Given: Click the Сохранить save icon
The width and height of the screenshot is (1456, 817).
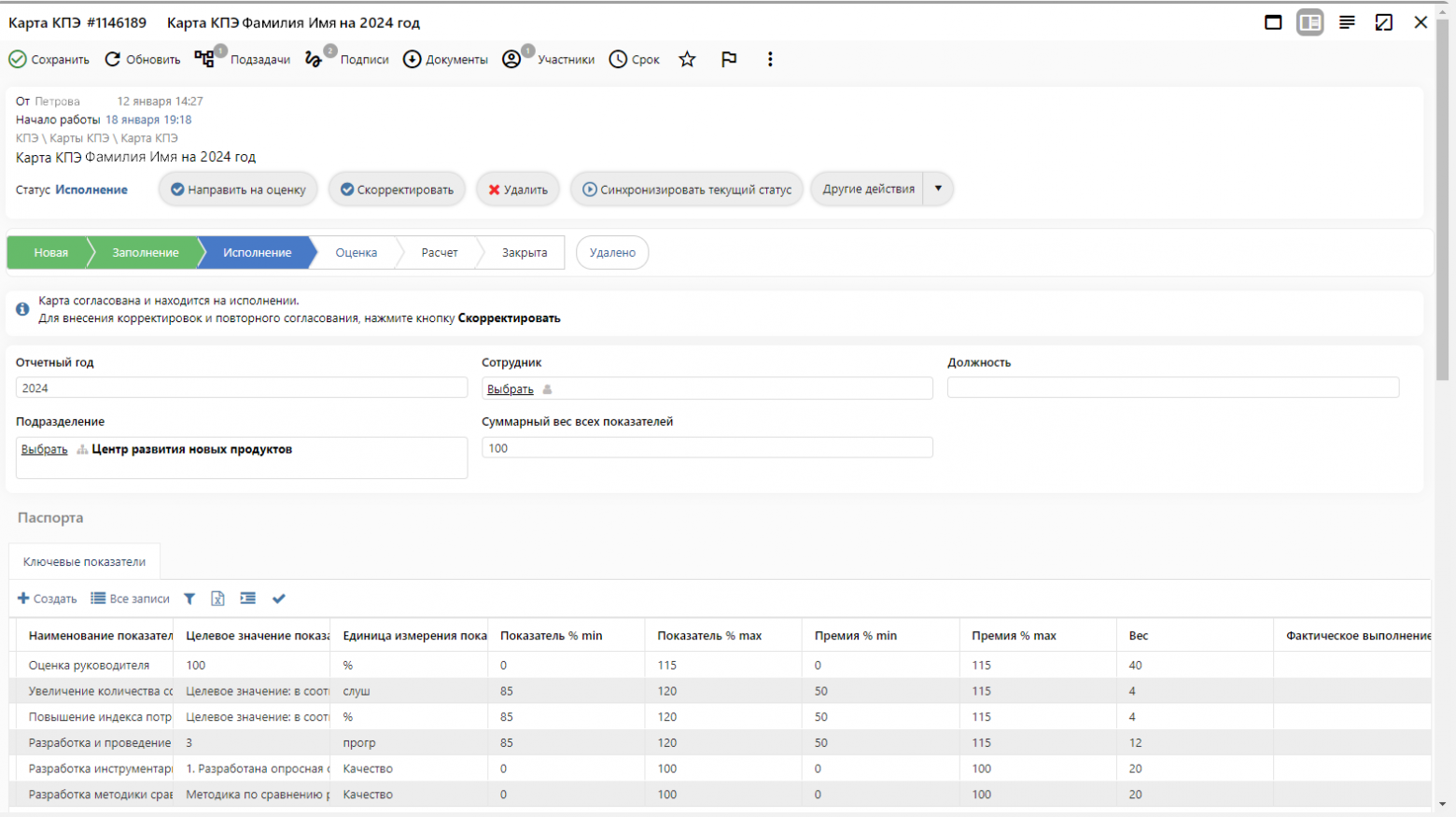Looking at the screenshot, I should click(x=18, y=59).
